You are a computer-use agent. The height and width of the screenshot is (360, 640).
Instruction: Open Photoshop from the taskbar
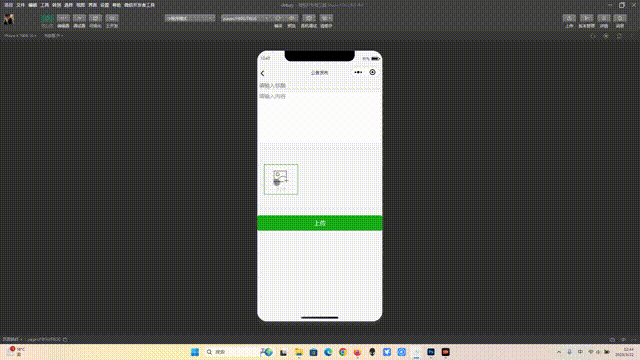[x=431, y=352]
